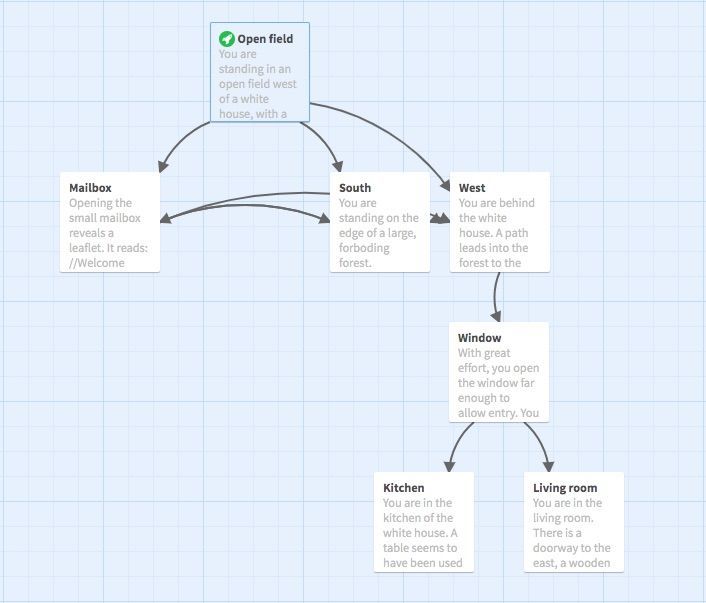Image resolution: width=706 pixels, height=603 pixels.
Task: Click arrowhead entering South from Open field
Action: click(x=338, y=165)
